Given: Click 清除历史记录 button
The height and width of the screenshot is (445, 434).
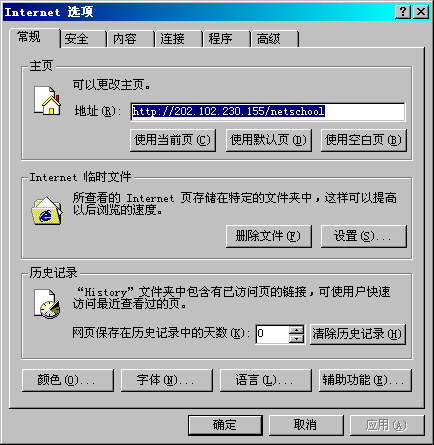Looking at the screenshot, I should click(x=358, y=334).
